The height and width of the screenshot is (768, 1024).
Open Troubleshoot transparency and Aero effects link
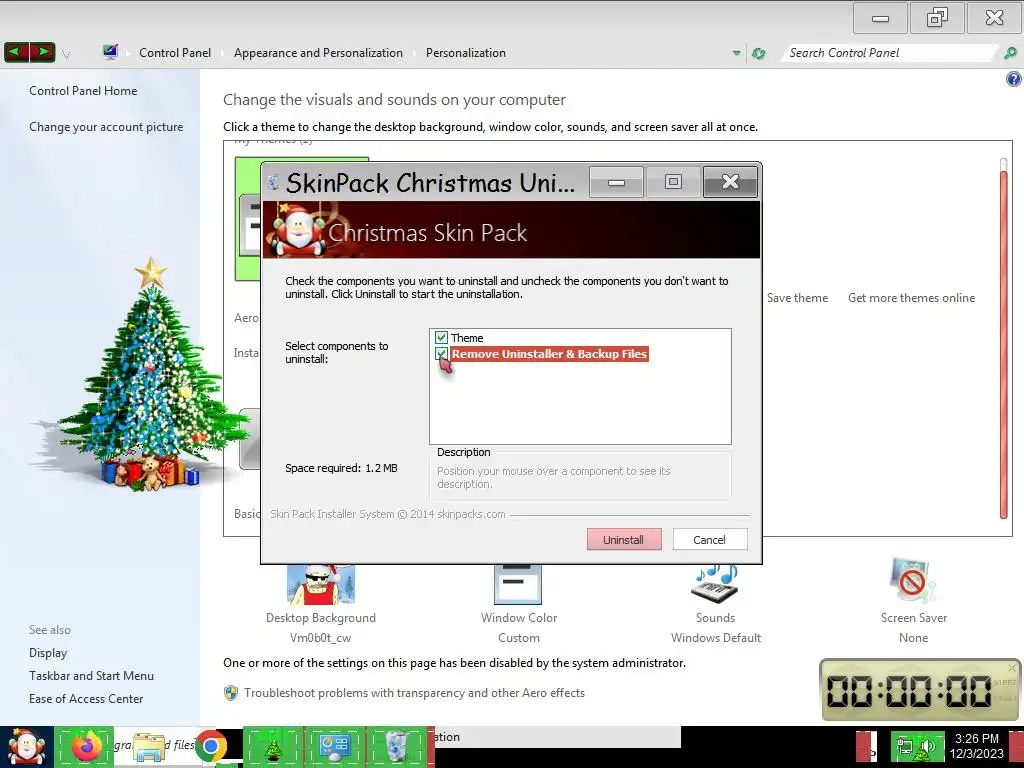click(415, 693)
